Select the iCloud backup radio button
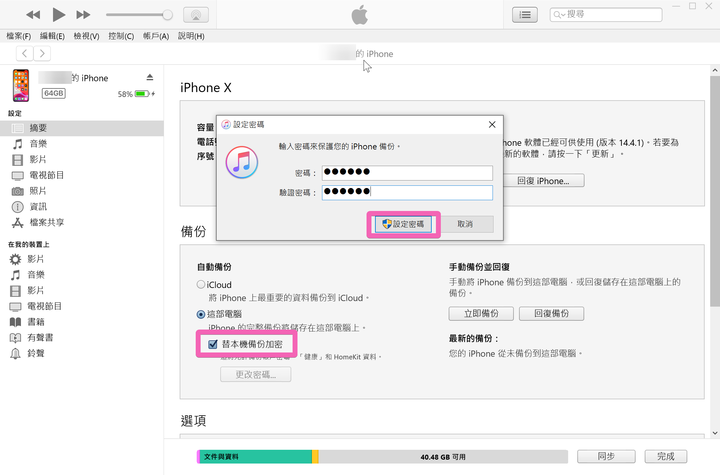 [x=201, y=284]
